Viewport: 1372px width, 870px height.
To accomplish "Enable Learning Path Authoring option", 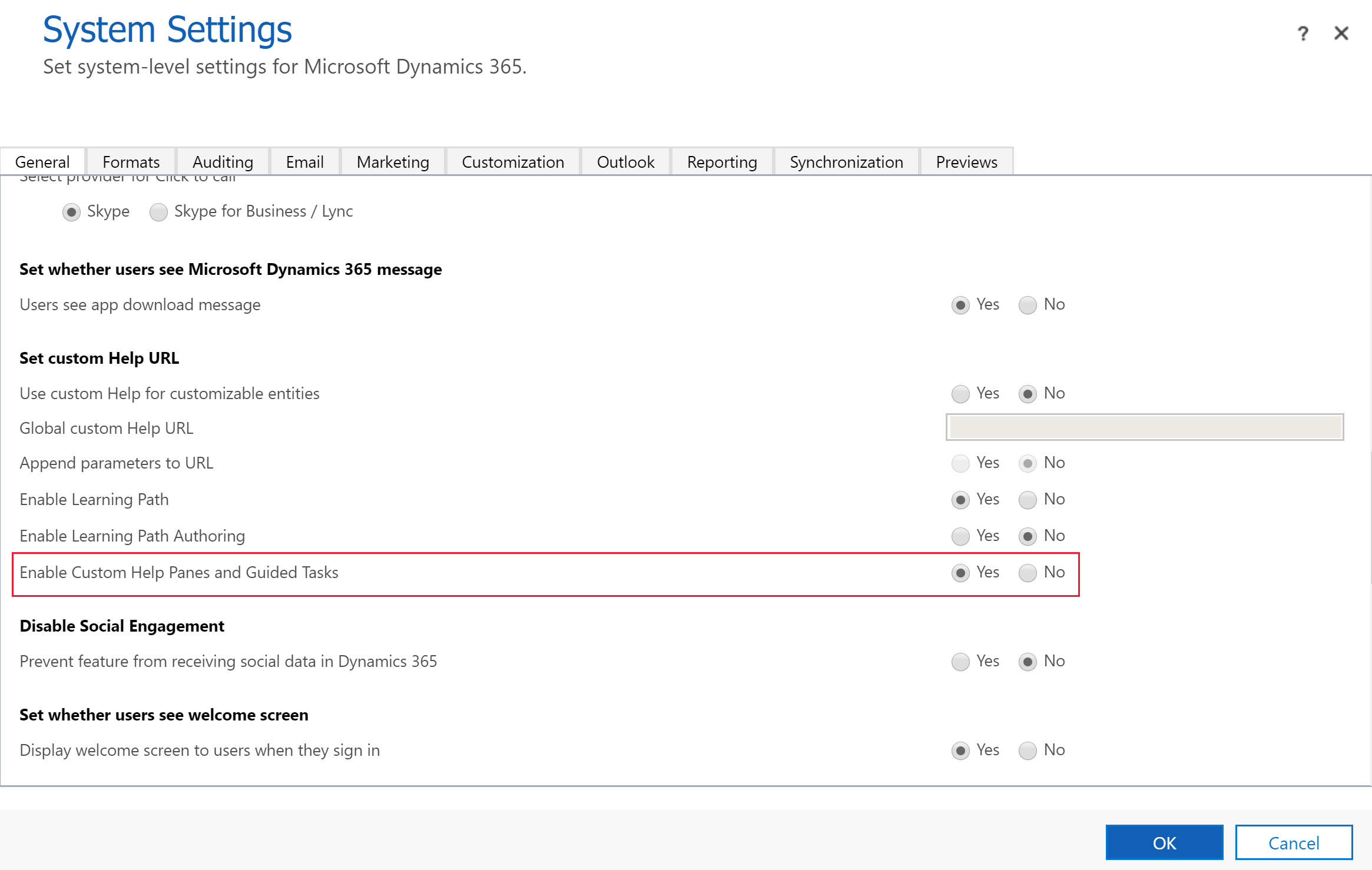I will point(959,535).
